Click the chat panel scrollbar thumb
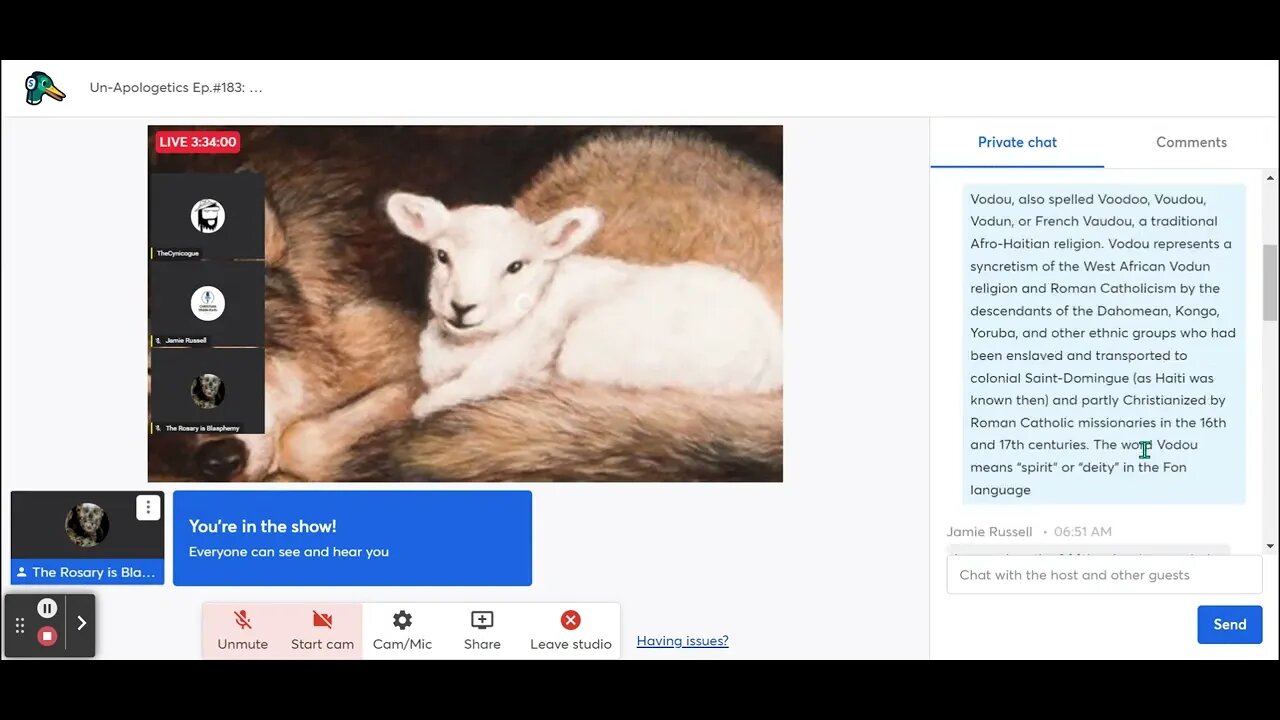 1270,283
